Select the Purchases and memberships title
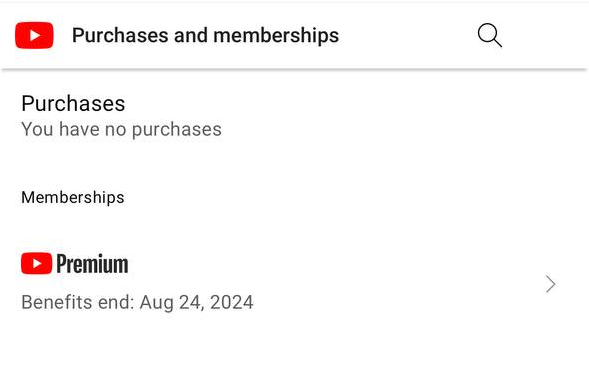The width and height of the screenshot is (589, 367). pyautogui.click(x=205, y=35)
